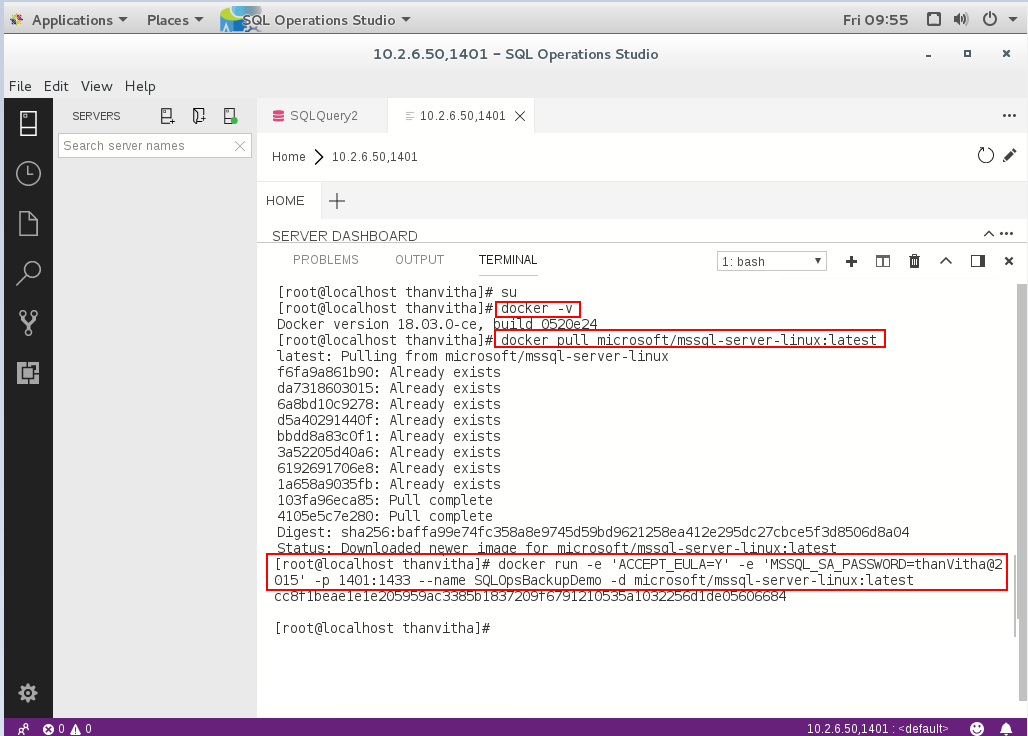Switch to the PROBLEMS panel tab
The height and width of the screenshot is (736, 1028).
pos(326,260)
